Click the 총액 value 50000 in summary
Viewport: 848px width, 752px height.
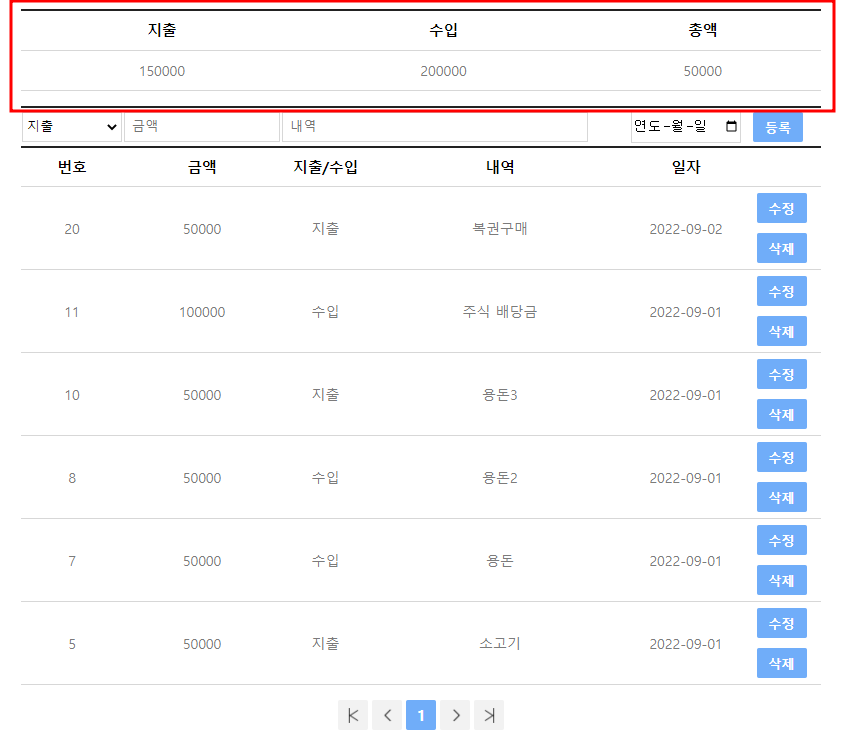tap(703, 71)
